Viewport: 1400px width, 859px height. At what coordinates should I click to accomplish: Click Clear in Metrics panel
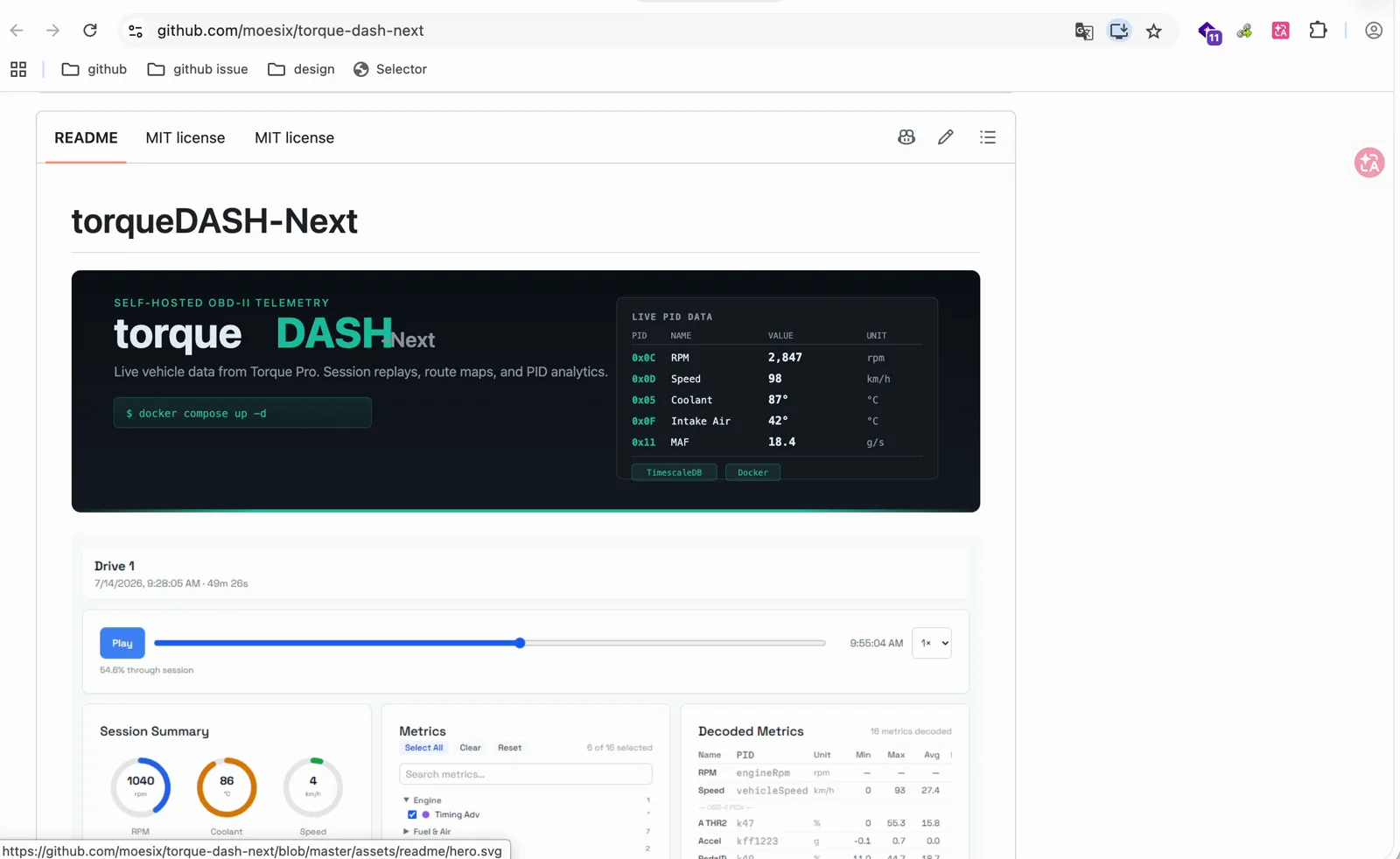[x=470, y=748]
